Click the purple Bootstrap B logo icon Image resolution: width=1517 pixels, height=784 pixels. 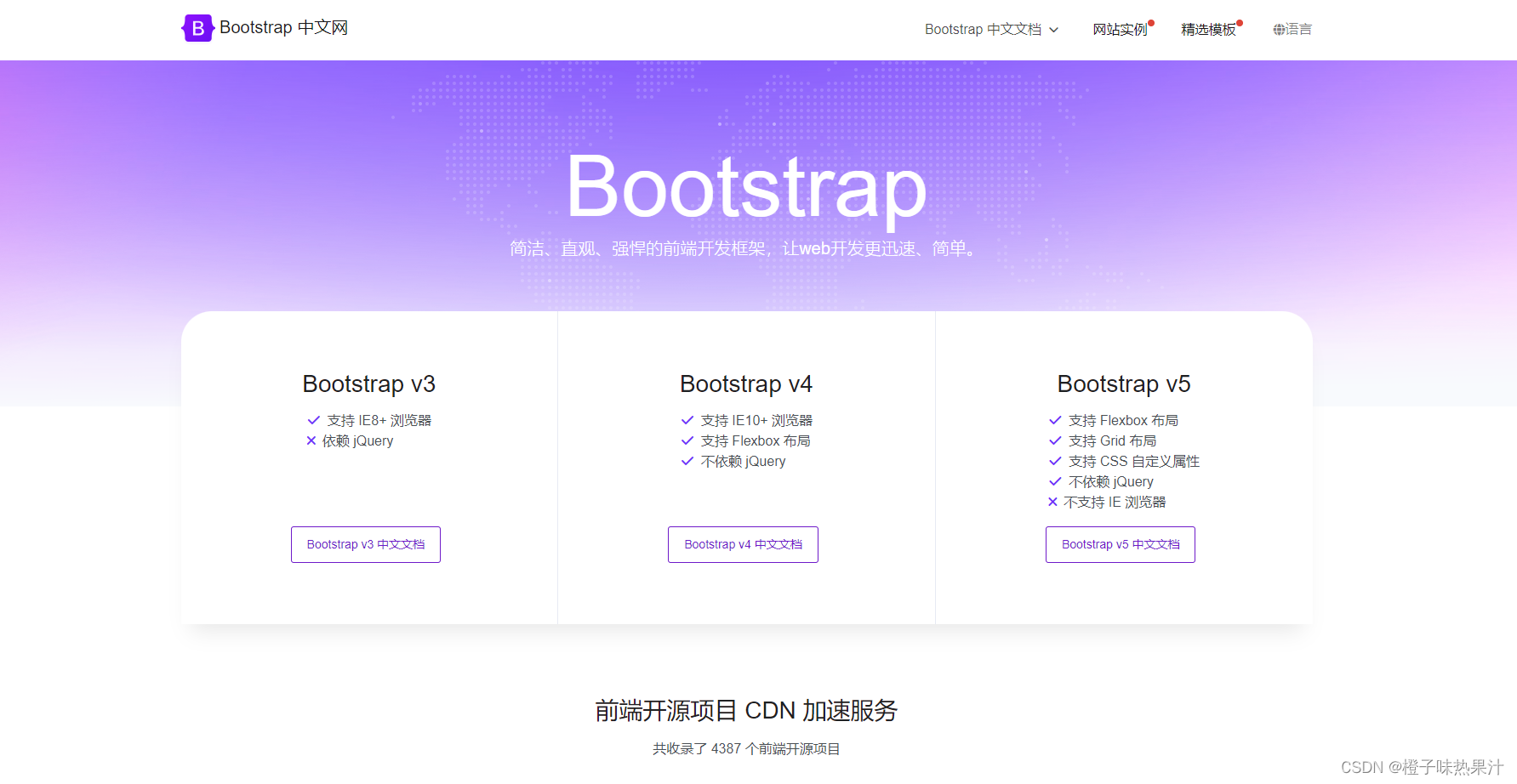(x=197, y=28)
